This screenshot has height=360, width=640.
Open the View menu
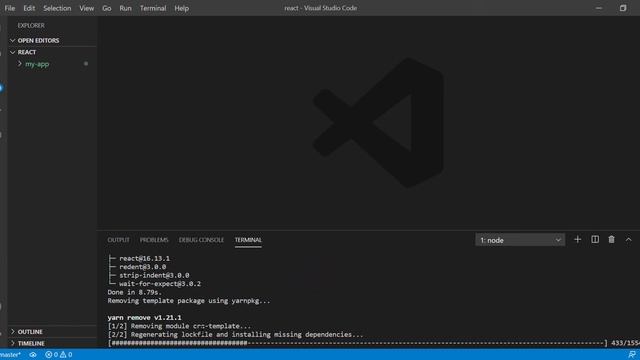tap(87, 8)
